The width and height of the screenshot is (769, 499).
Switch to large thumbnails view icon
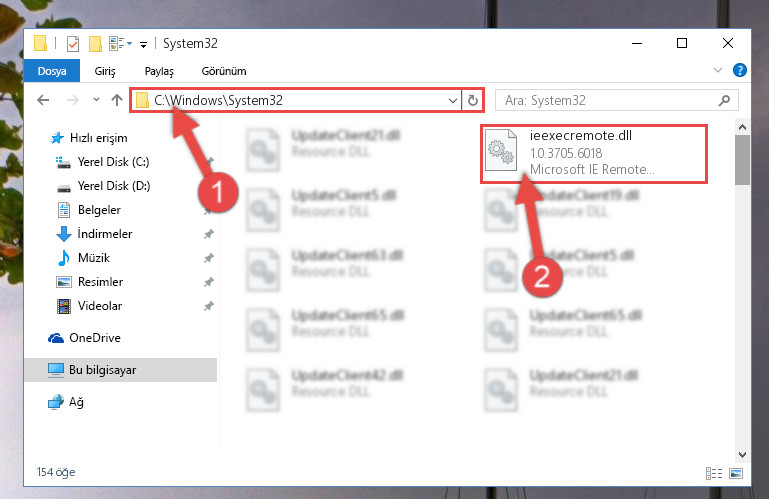tap(736, 473)
